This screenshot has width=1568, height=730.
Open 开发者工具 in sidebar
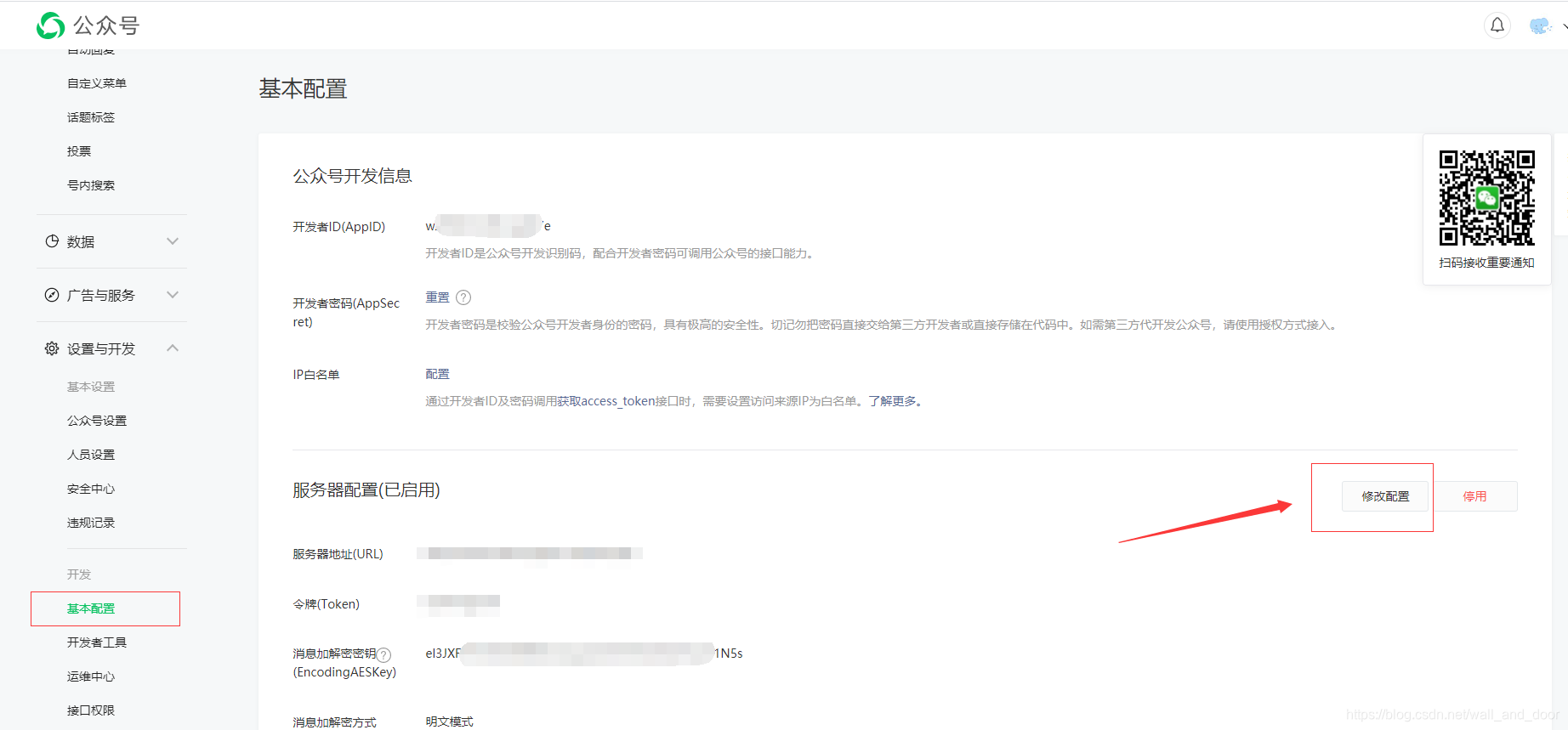(x=97, y=642)
